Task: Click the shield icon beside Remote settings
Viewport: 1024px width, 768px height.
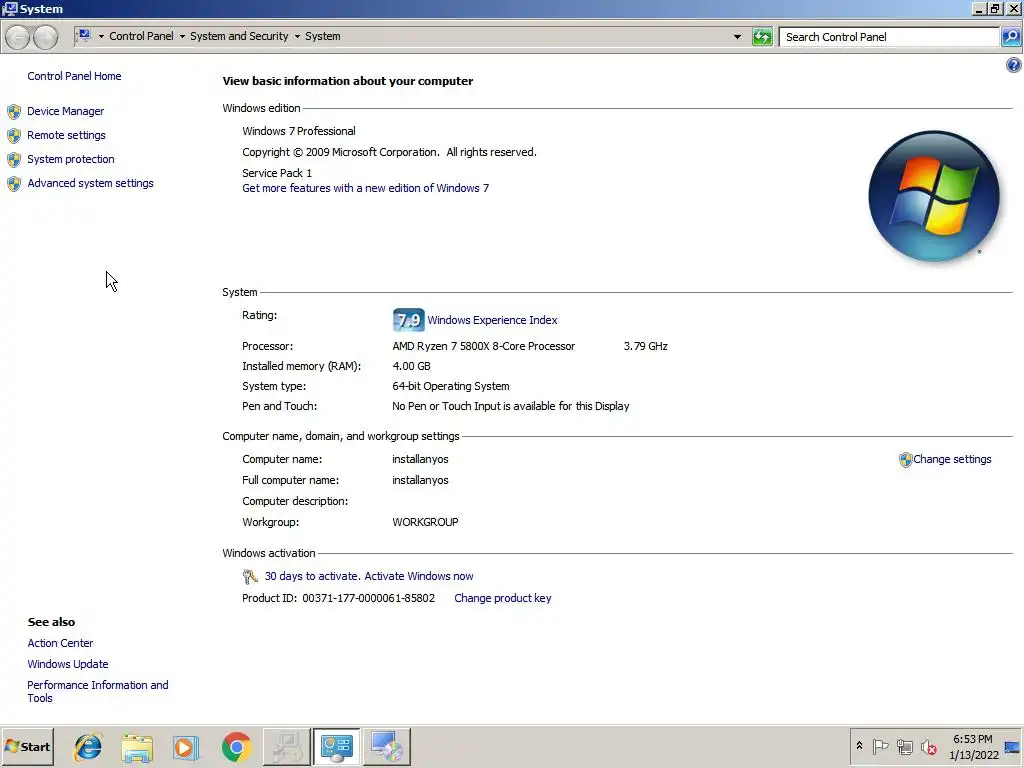Action: point(14,136)
